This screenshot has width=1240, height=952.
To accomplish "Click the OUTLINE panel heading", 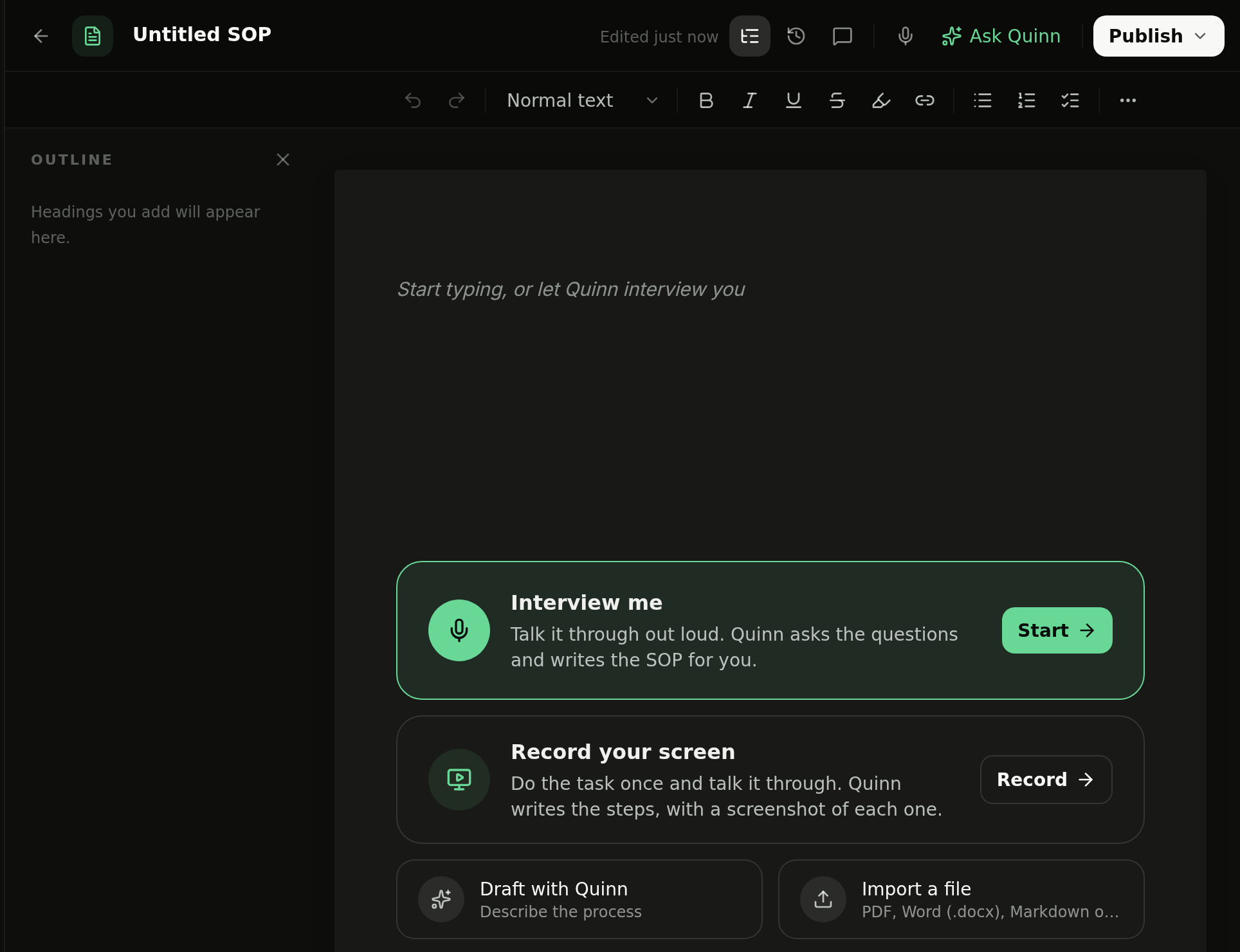I will click(x=72, y=160).
